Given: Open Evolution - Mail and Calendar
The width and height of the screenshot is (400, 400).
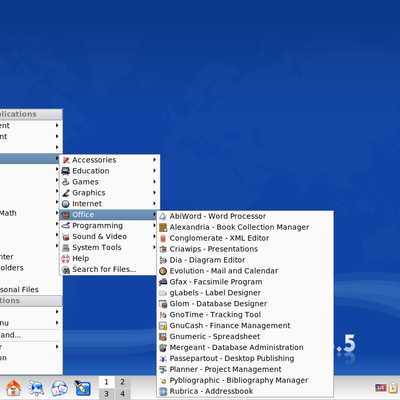Looking at the screenshot, I should click(x=245, y=271).
